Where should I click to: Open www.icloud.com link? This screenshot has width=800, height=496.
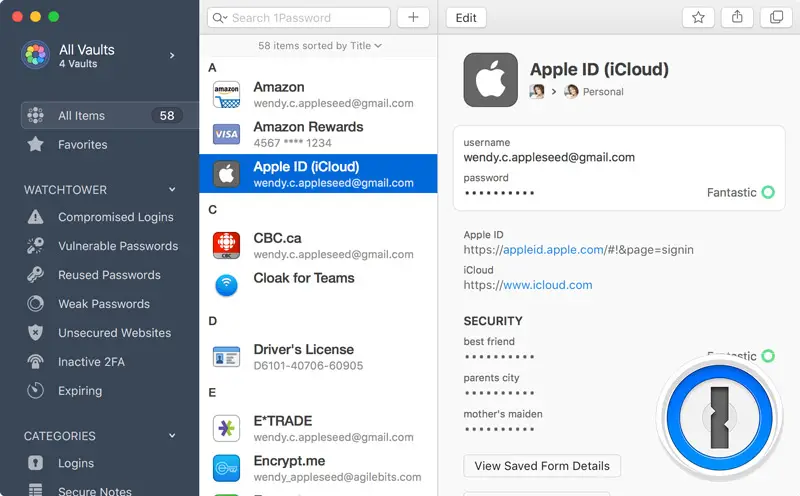click(x=548, y=285)
